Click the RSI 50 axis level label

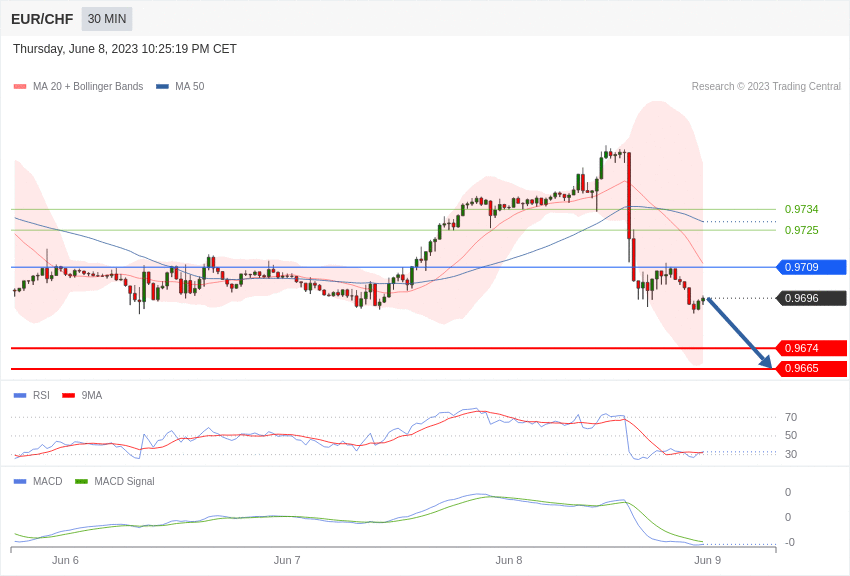click(791, 436)
